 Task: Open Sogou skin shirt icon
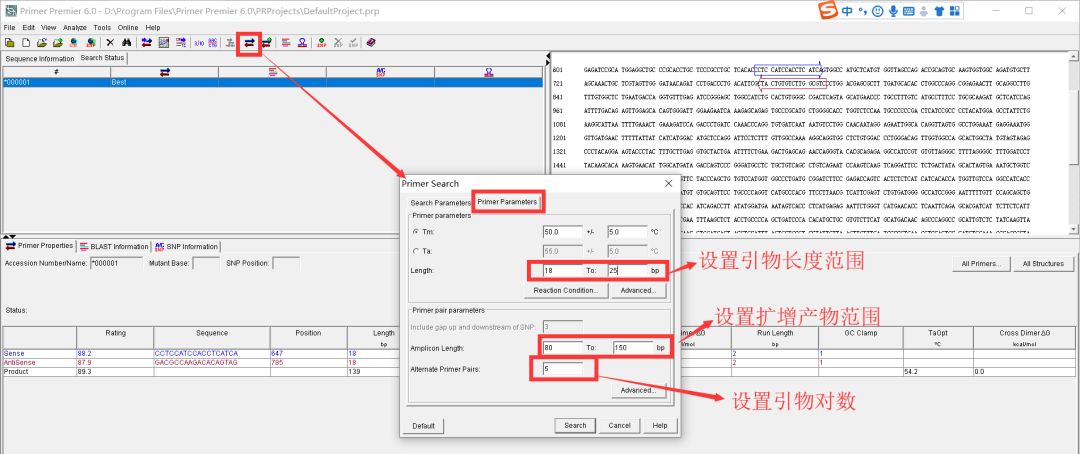point(939,11)
